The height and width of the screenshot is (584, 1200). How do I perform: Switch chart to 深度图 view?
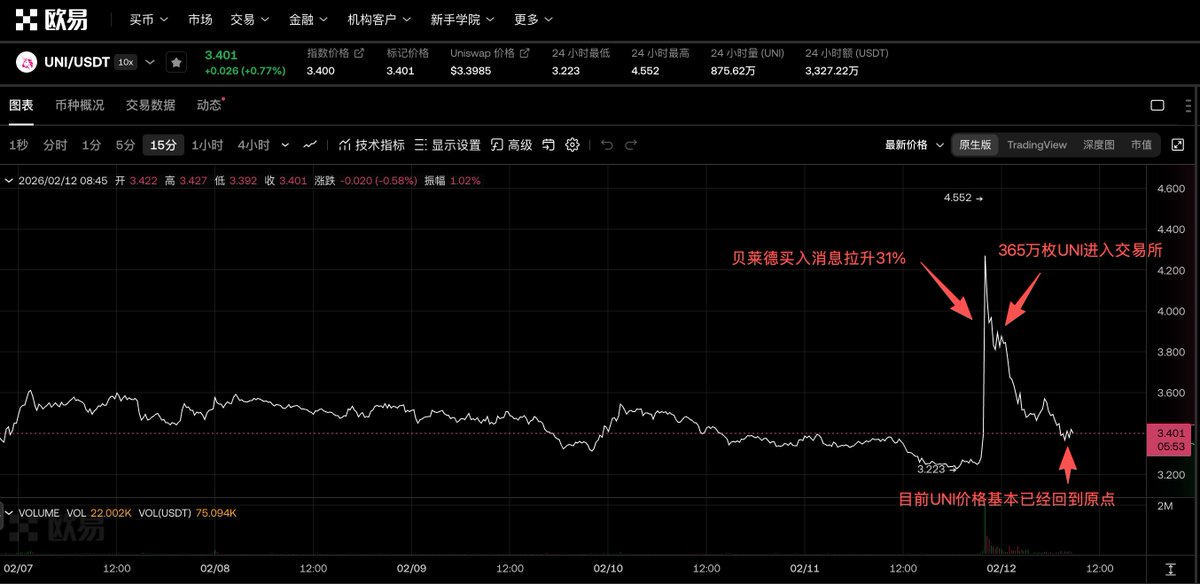[x=1098, y=145]
